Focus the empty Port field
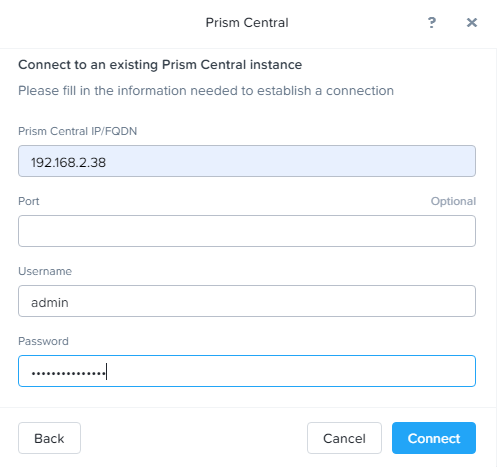This screenshot has width=497, height=467. (x=247, y=231)
